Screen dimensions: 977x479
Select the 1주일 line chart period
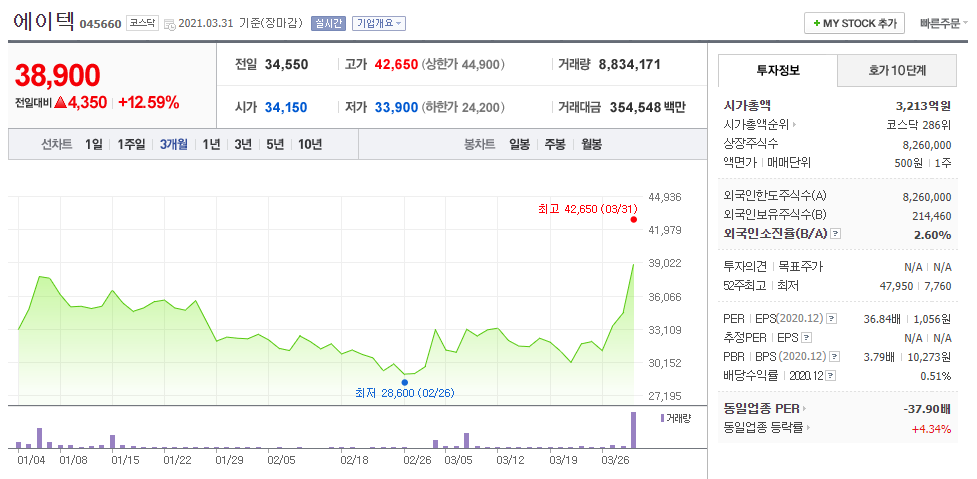pos(131,145)
